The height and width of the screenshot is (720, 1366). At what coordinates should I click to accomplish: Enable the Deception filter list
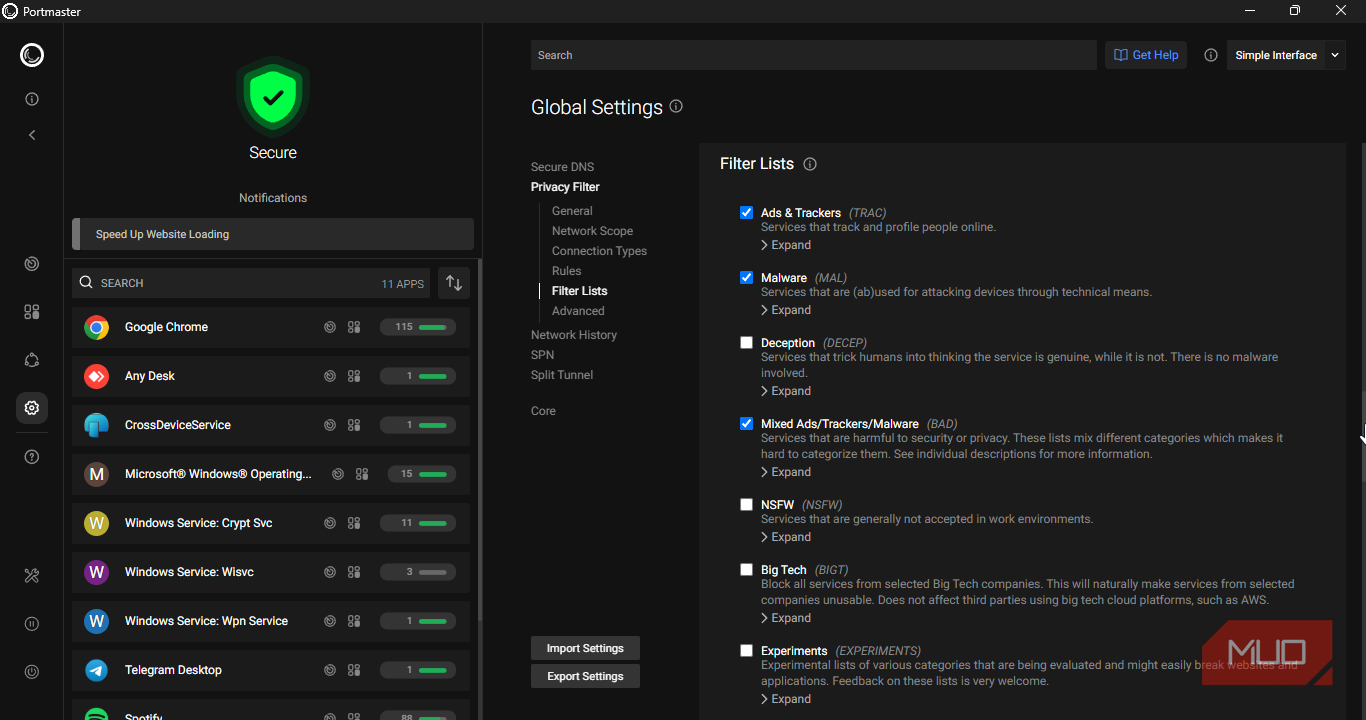coord(746,343)
